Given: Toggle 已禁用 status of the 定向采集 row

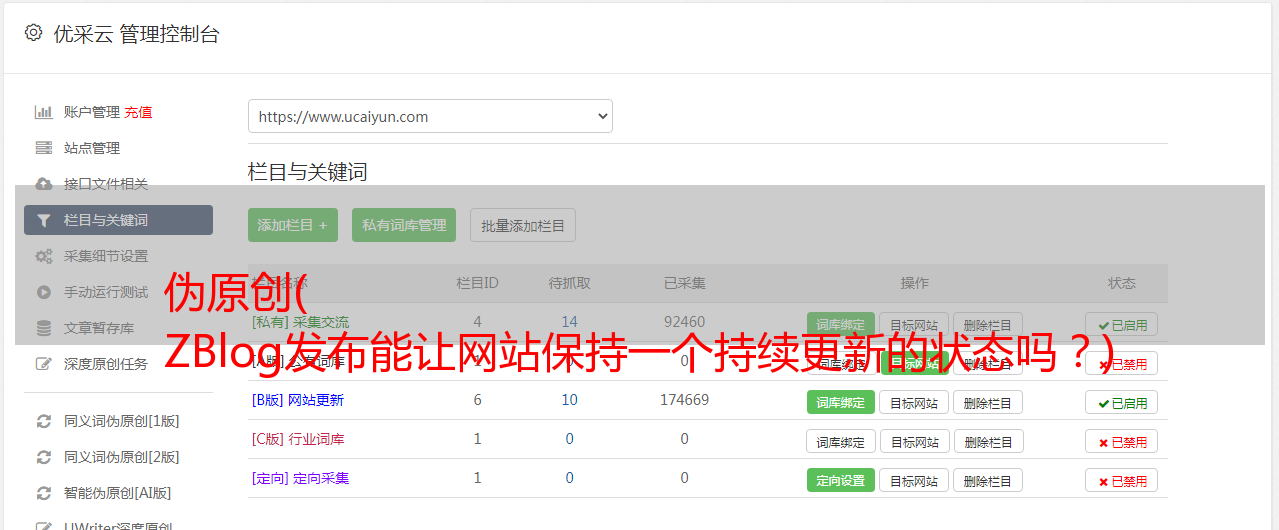Looking at the screenshot, I should tap(1122, 480).
